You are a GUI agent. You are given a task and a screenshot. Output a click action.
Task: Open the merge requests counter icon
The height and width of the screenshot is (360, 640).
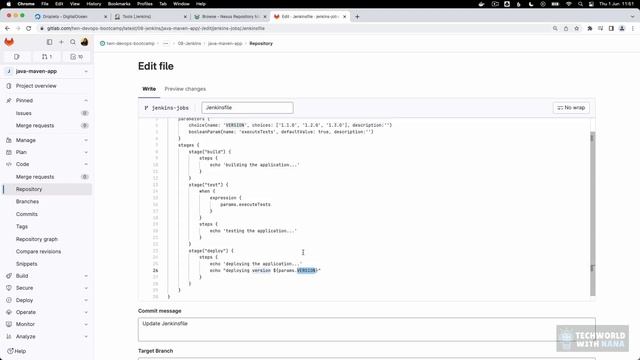(47, 57)
